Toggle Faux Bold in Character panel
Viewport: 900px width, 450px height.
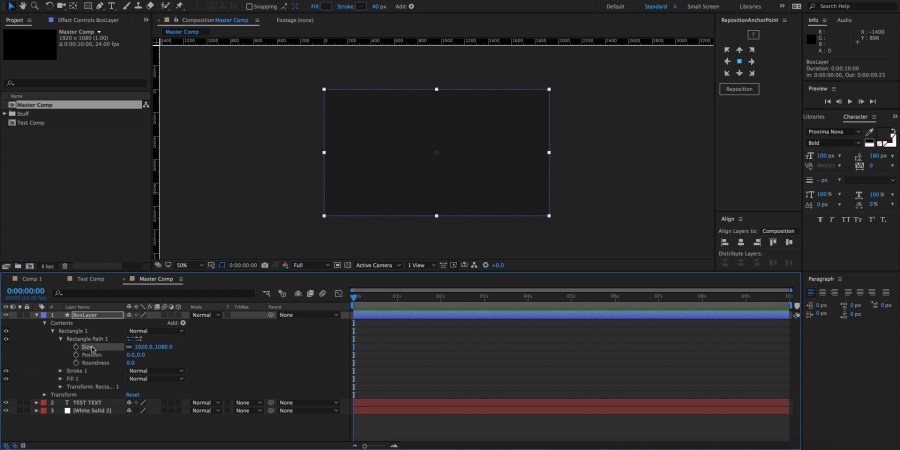click(x=820, y=219)
